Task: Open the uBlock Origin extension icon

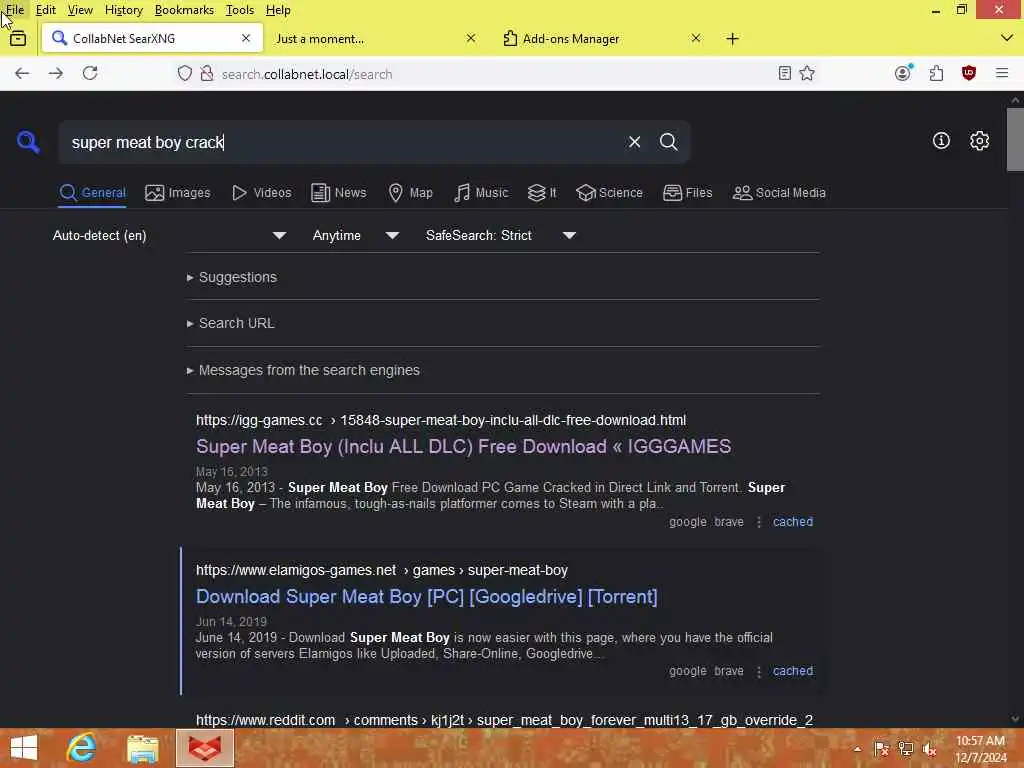Action: point(969,73)
